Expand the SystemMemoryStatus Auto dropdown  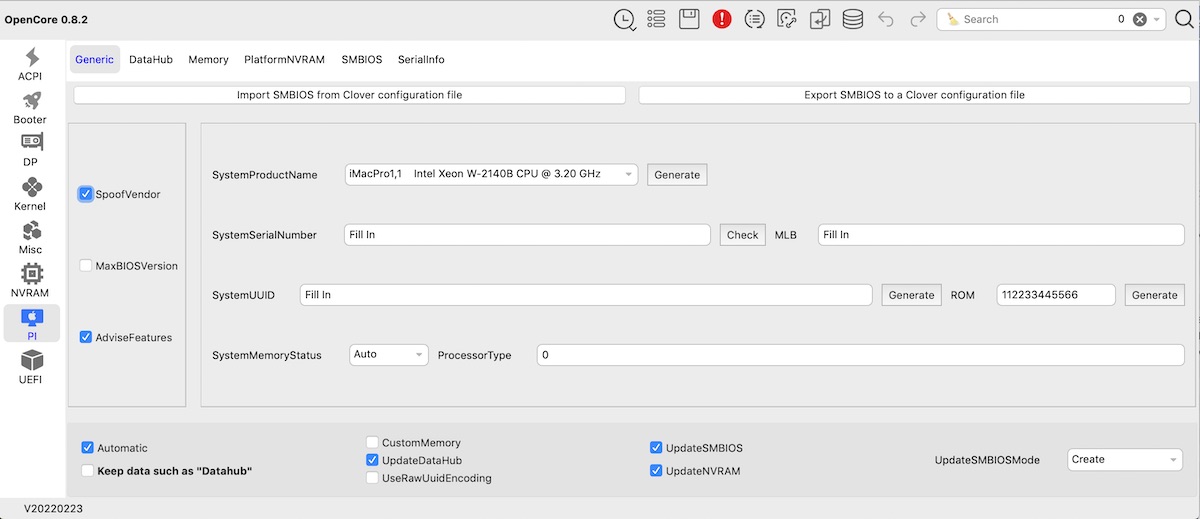click(x=389, y=355)
